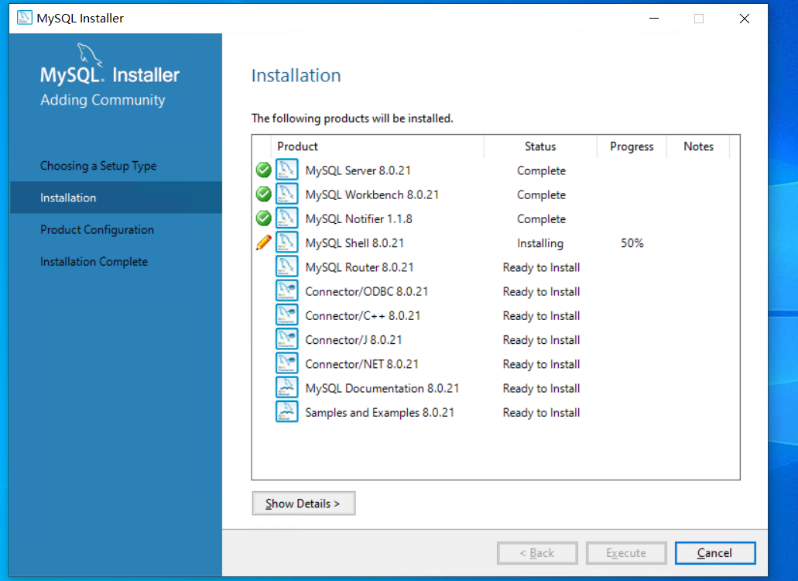Click the Connector/J 8.0.21 product icon
The width and height of the screenshot is (798, 581).
(x=287, y=339)
